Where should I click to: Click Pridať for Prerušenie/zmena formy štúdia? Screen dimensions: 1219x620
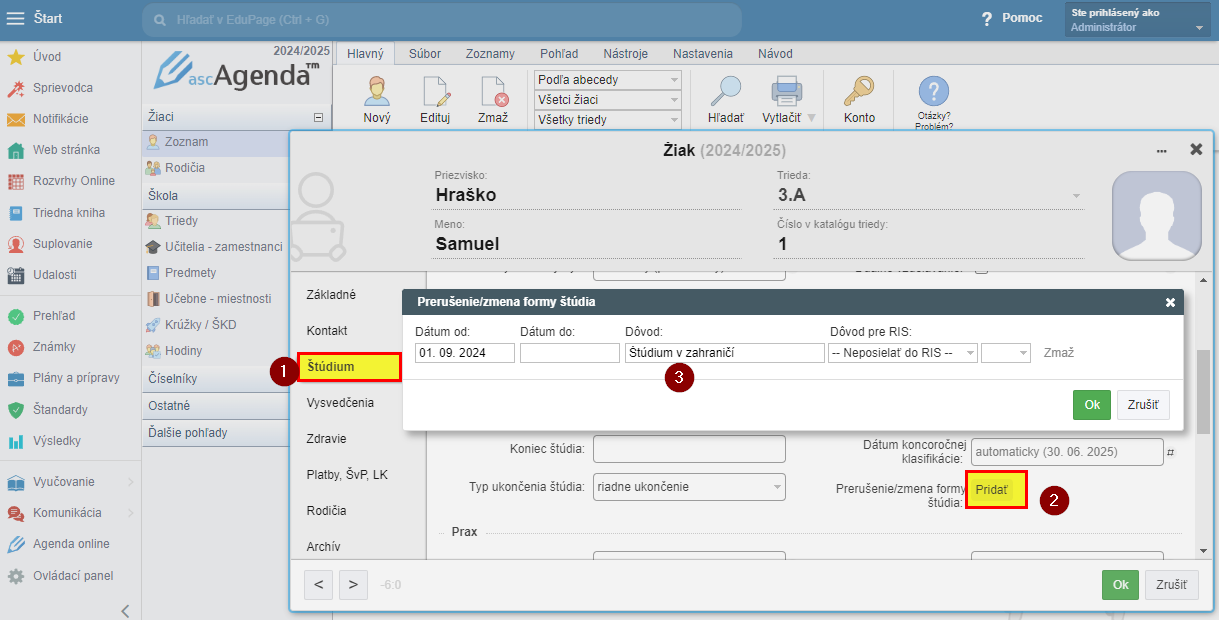pyautogui.click(x=992, y=490)
